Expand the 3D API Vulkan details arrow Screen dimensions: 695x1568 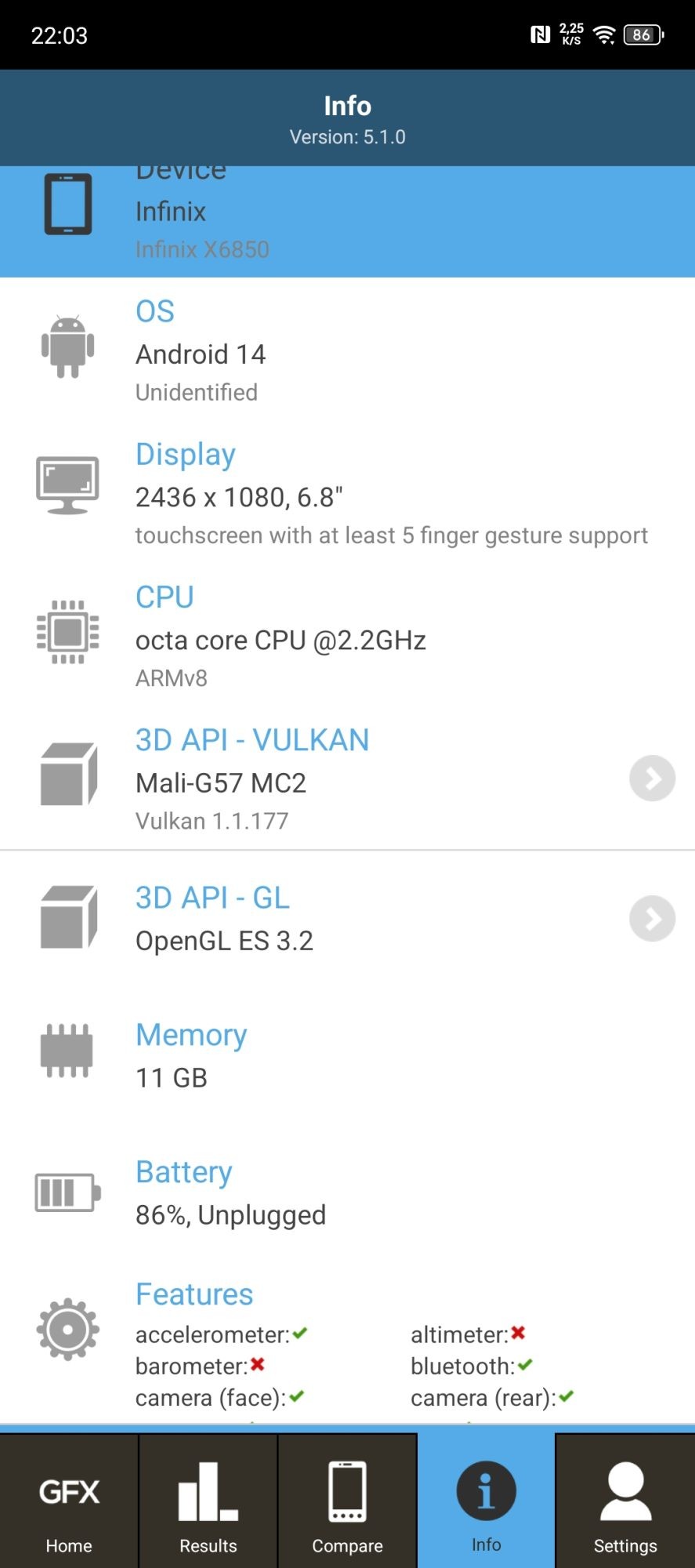click(x=652, y=779)
